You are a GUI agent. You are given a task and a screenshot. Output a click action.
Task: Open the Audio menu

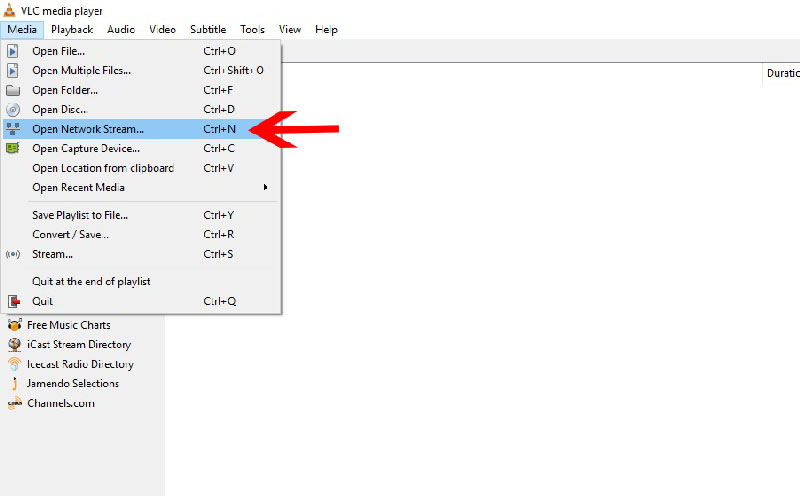coord(121,30)
